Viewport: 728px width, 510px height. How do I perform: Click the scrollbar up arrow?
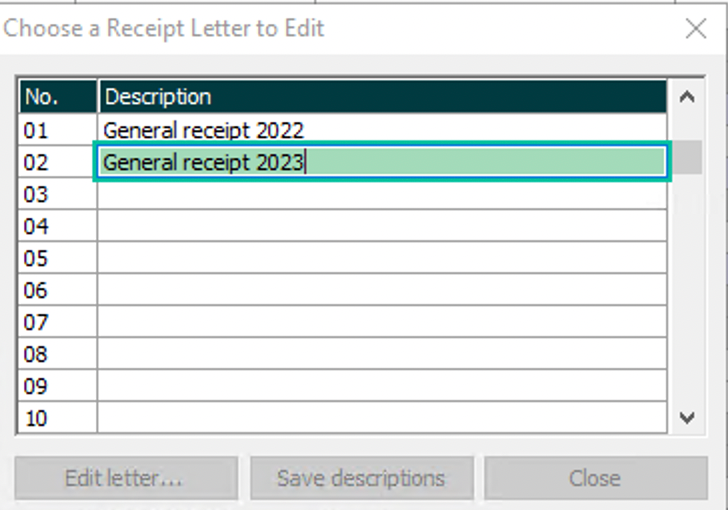pyautogui.click(x=687, y=97)
